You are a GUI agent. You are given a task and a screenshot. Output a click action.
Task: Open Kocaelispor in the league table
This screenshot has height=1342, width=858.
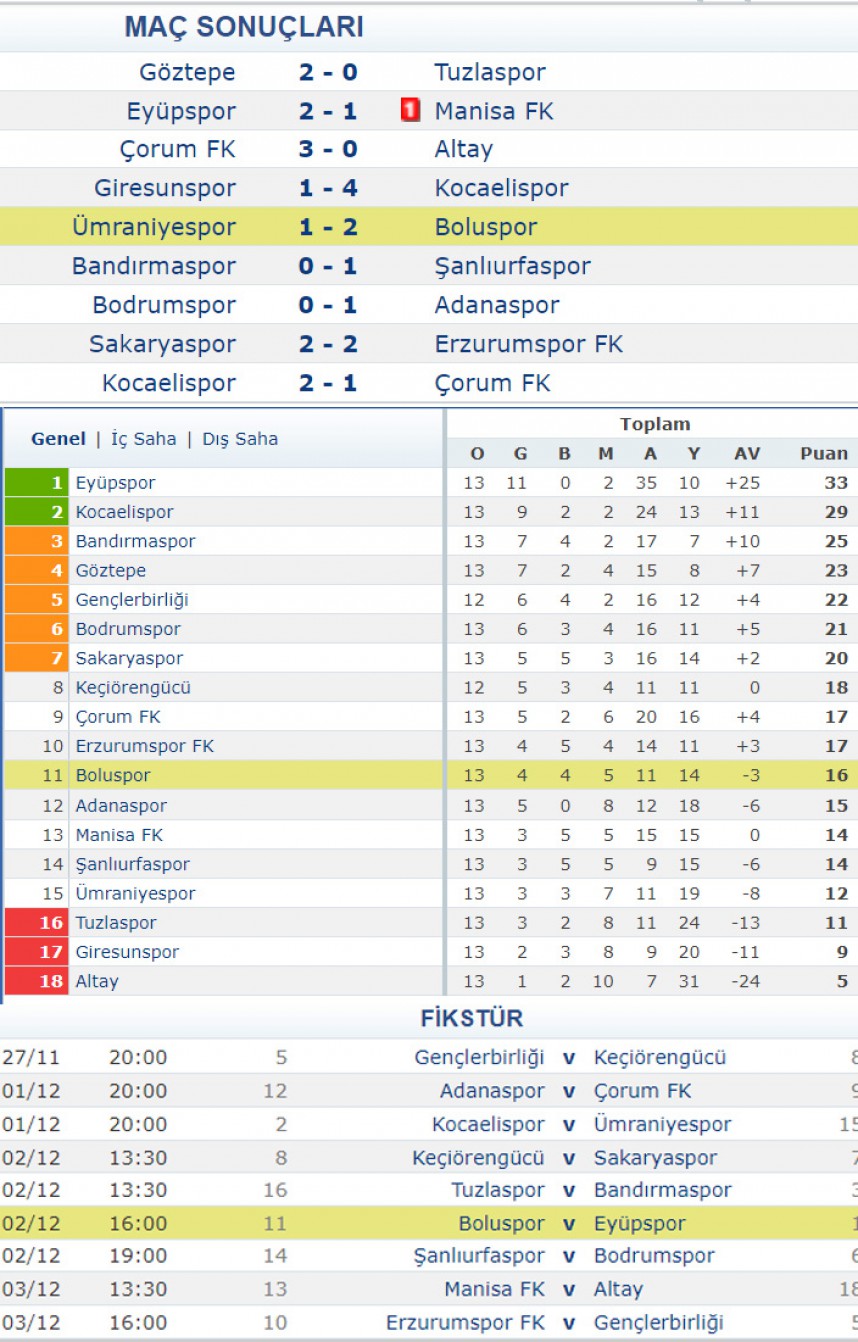(124, 512)
